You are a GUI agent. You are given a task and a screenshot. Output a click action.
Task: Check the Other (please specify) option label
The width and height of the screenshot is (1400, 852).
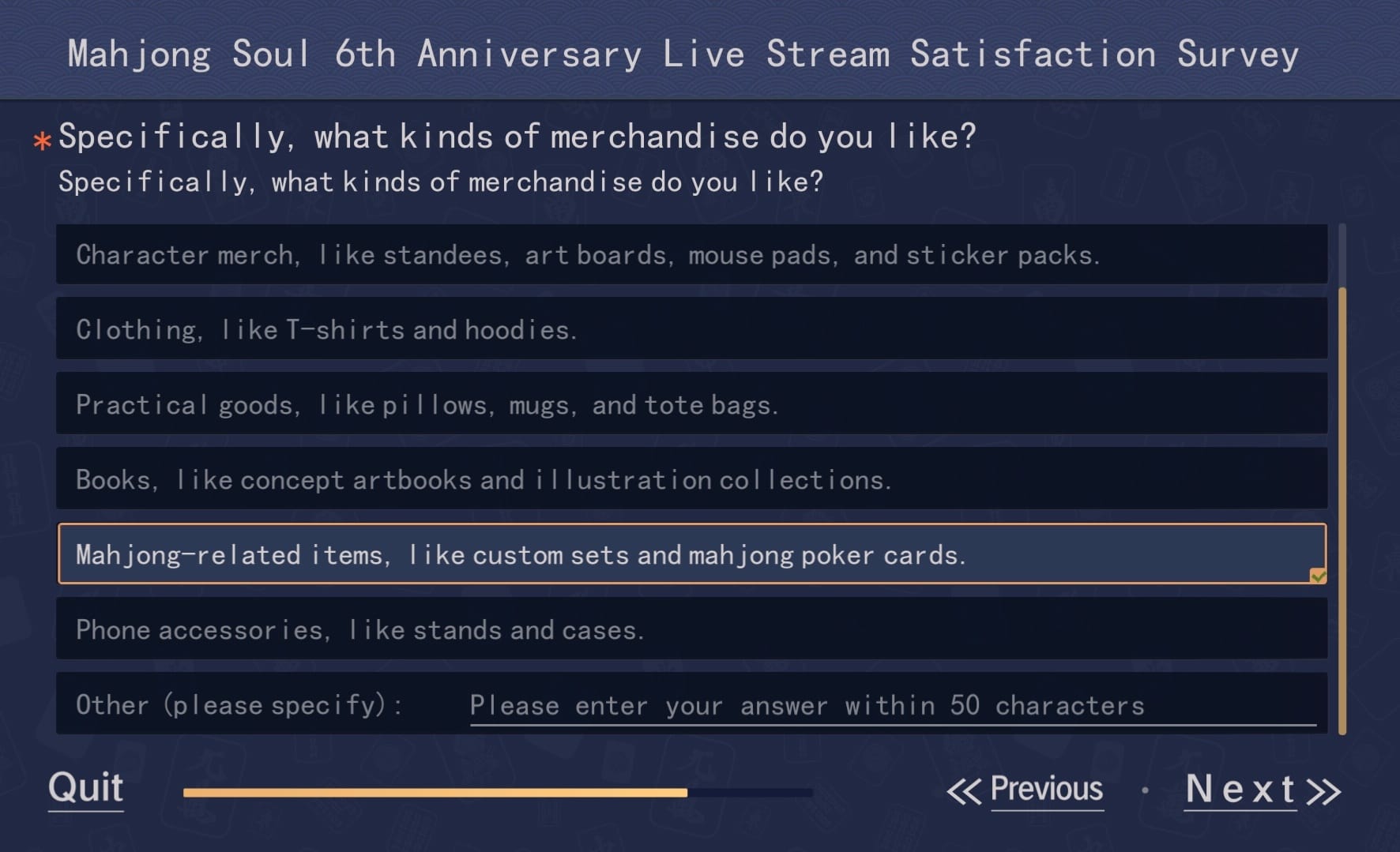[x=237, y=704]
